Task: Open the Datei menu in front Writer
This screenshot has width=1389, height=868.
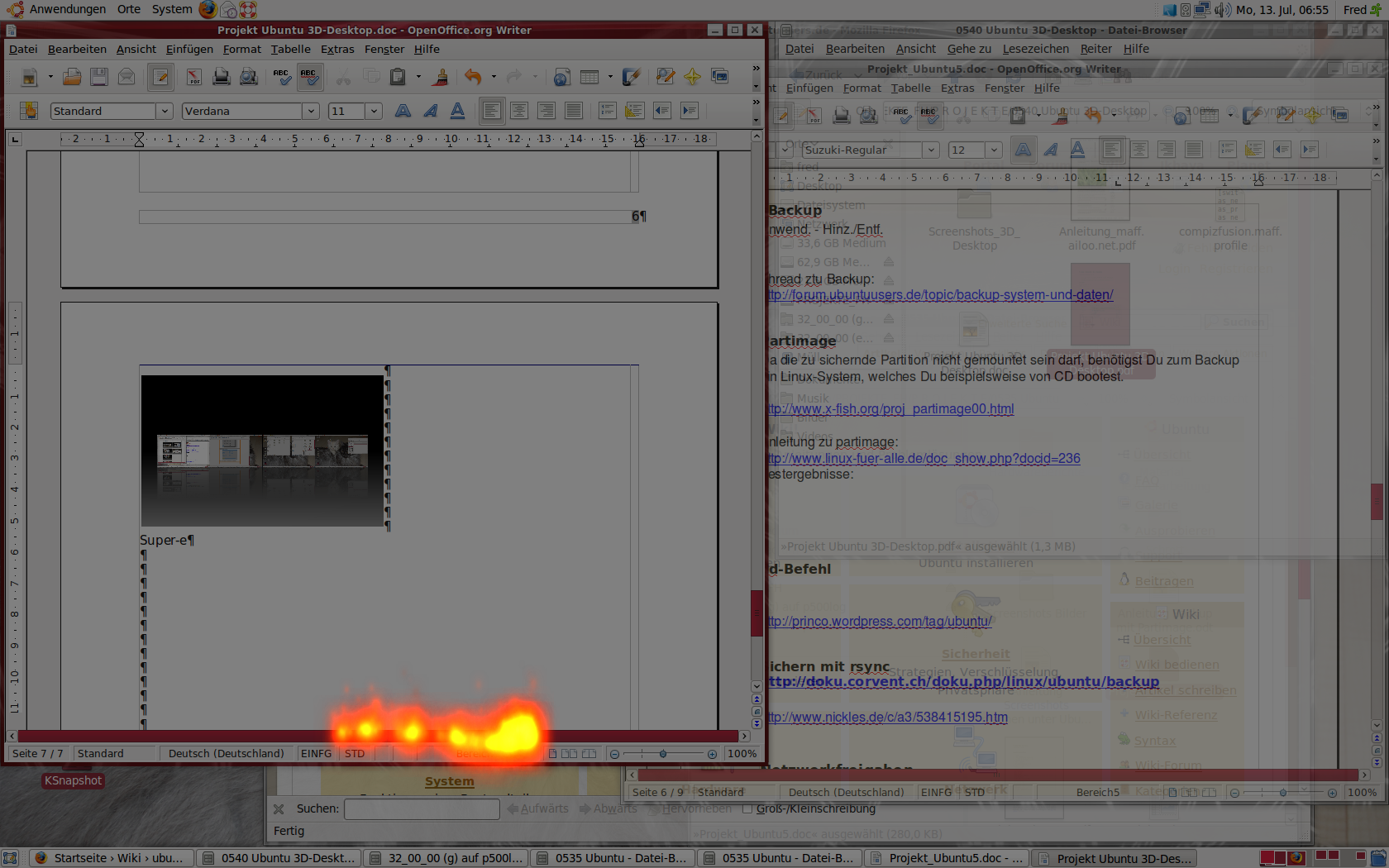Action: tap(23, 49)
